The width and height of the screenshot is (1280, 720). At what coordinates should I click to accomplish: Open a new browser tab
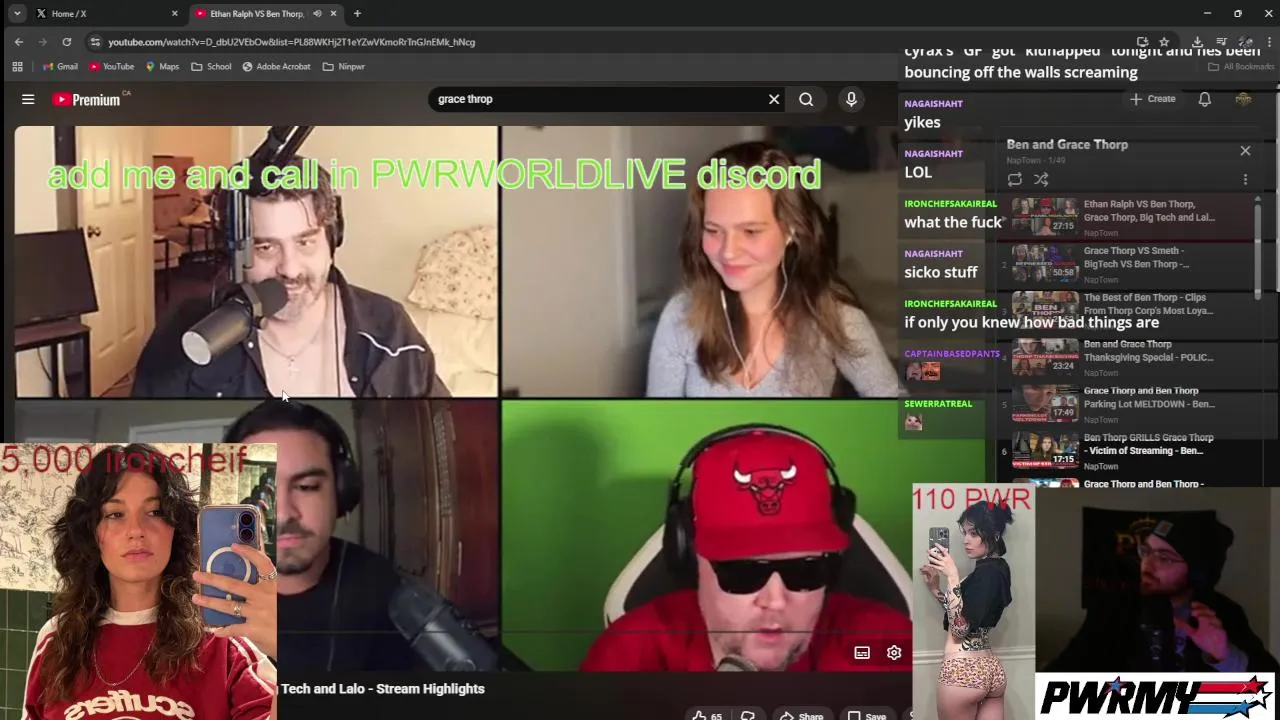coord(357,14)
